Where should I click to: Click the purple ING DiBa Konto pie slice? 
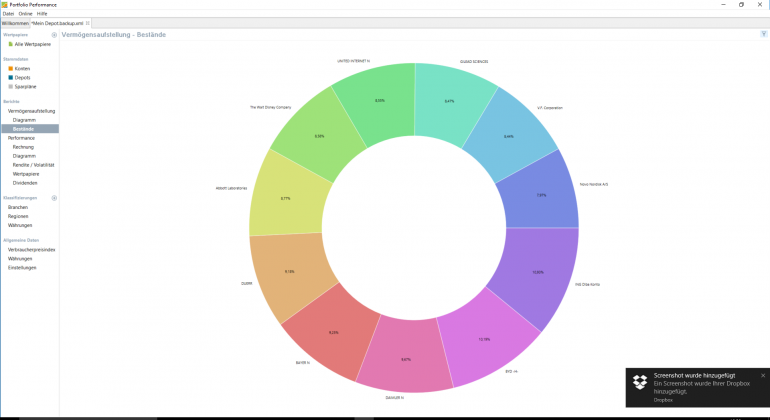(x=538, y=275)
